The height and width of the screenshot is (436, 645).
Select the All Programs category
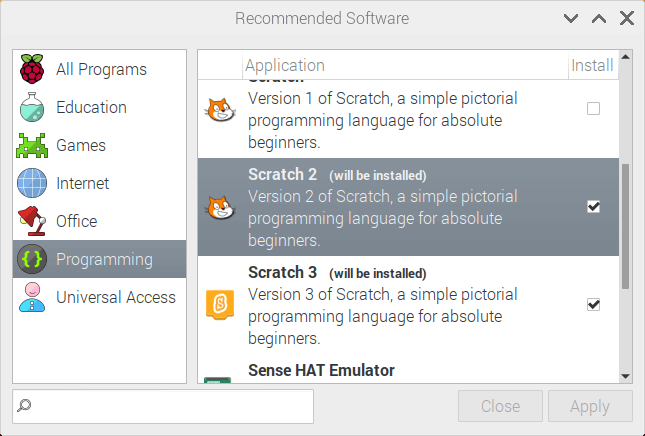click(100, 69)
